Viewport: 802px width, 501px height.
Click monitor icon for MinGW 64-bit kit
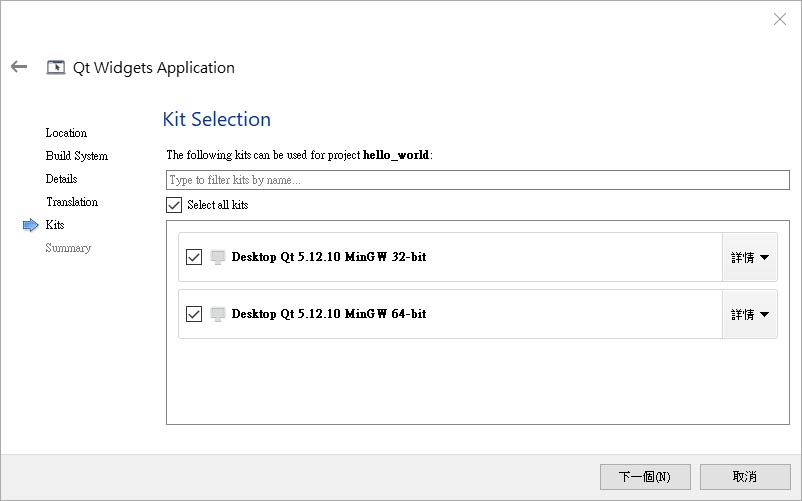pos(218,314)
